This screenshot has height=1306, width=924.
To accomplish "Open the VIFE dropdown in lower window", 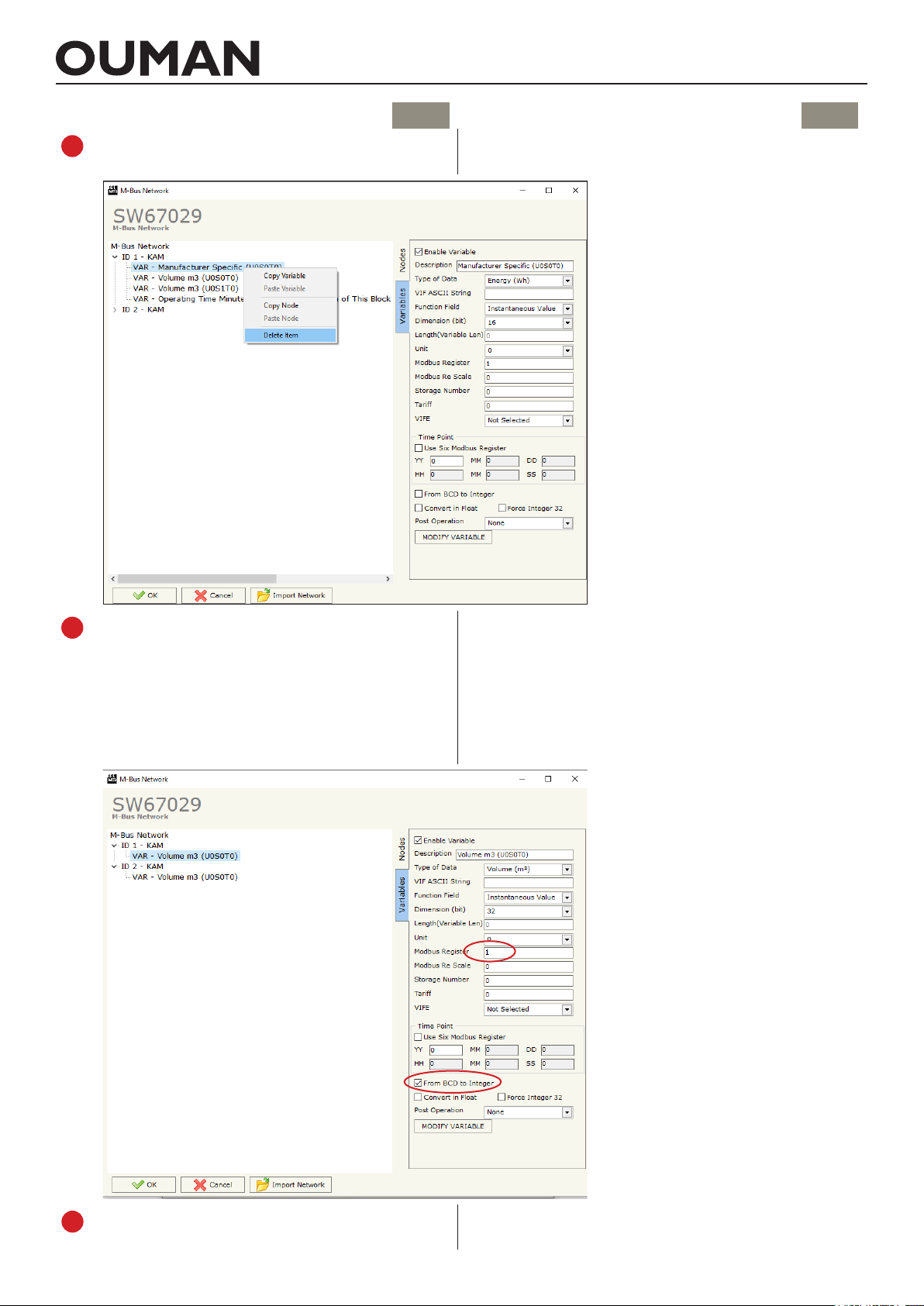I will [567, 1009].
